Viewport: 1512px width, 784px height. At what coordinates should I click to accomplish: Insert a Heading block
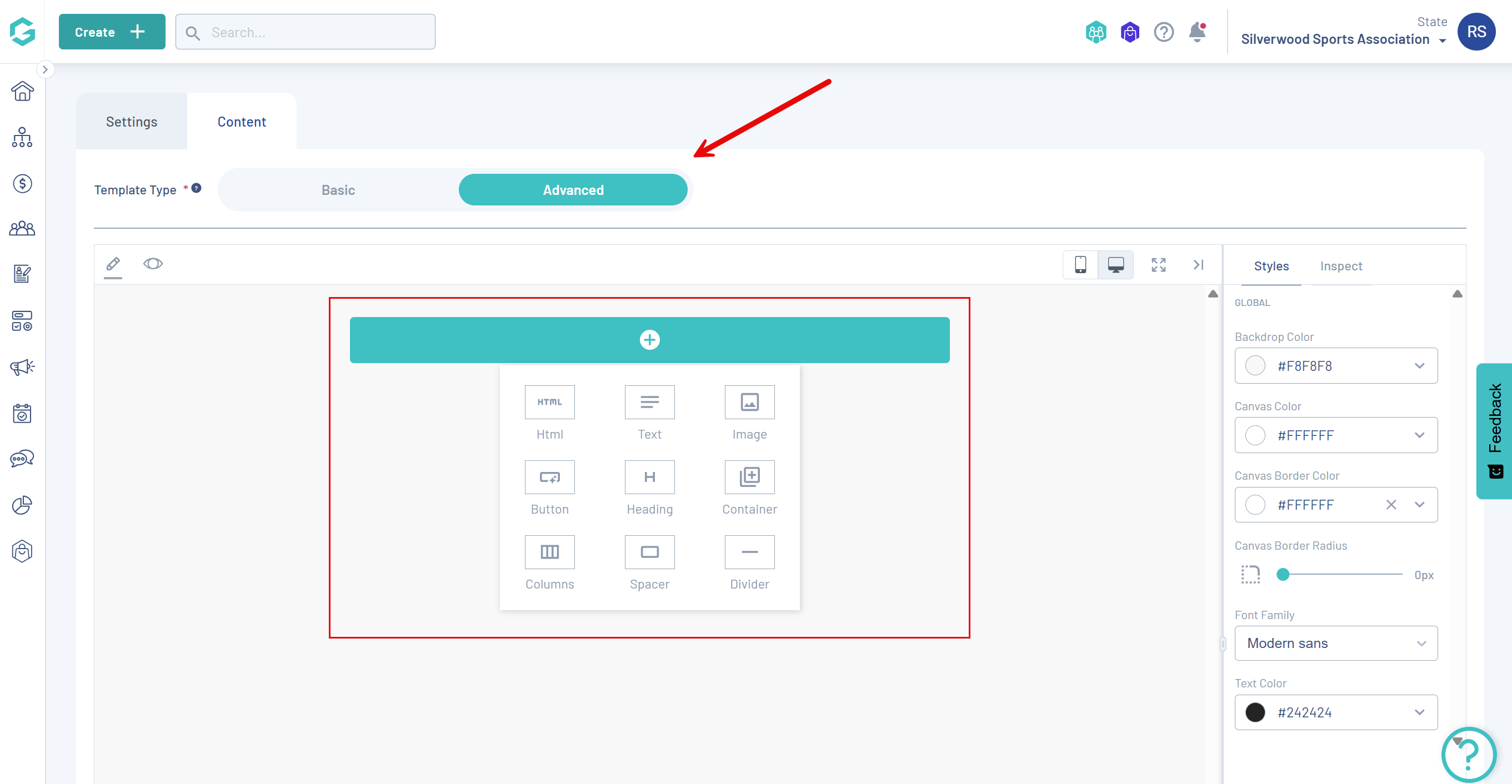649,477
